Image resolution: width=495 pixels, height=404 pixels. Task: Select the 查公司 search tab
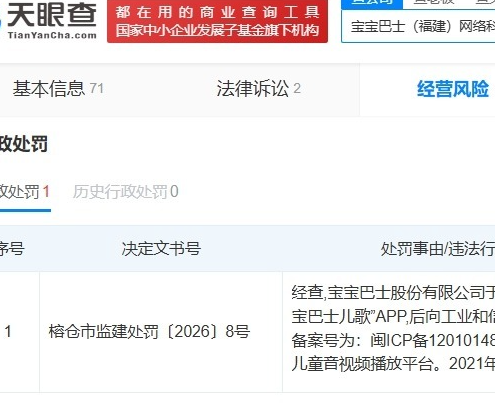(372, 3)
